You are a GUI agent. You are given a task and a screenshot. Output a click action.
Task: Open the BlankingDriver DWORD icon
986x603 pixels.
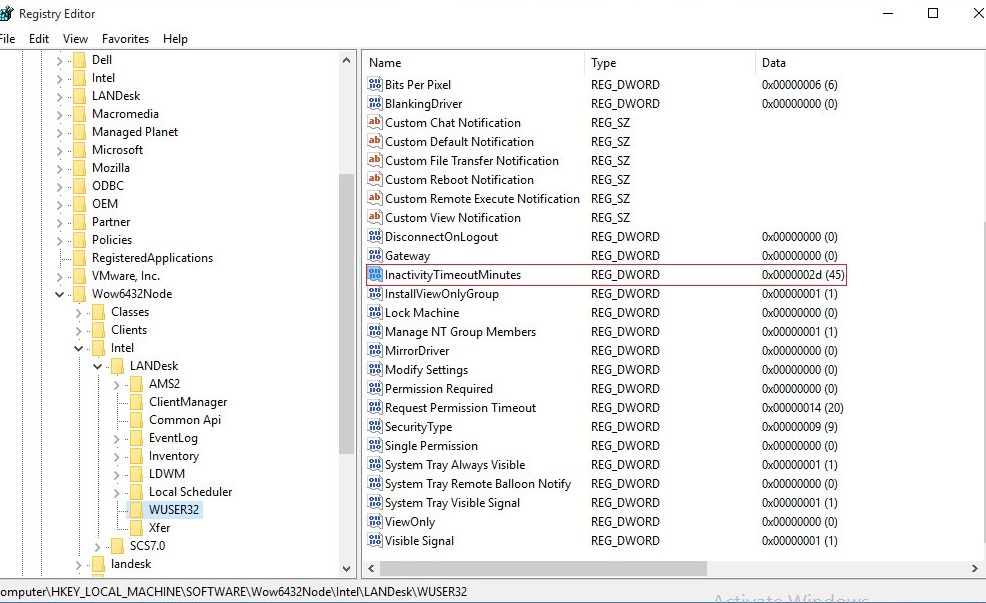(x=374, y=103)
